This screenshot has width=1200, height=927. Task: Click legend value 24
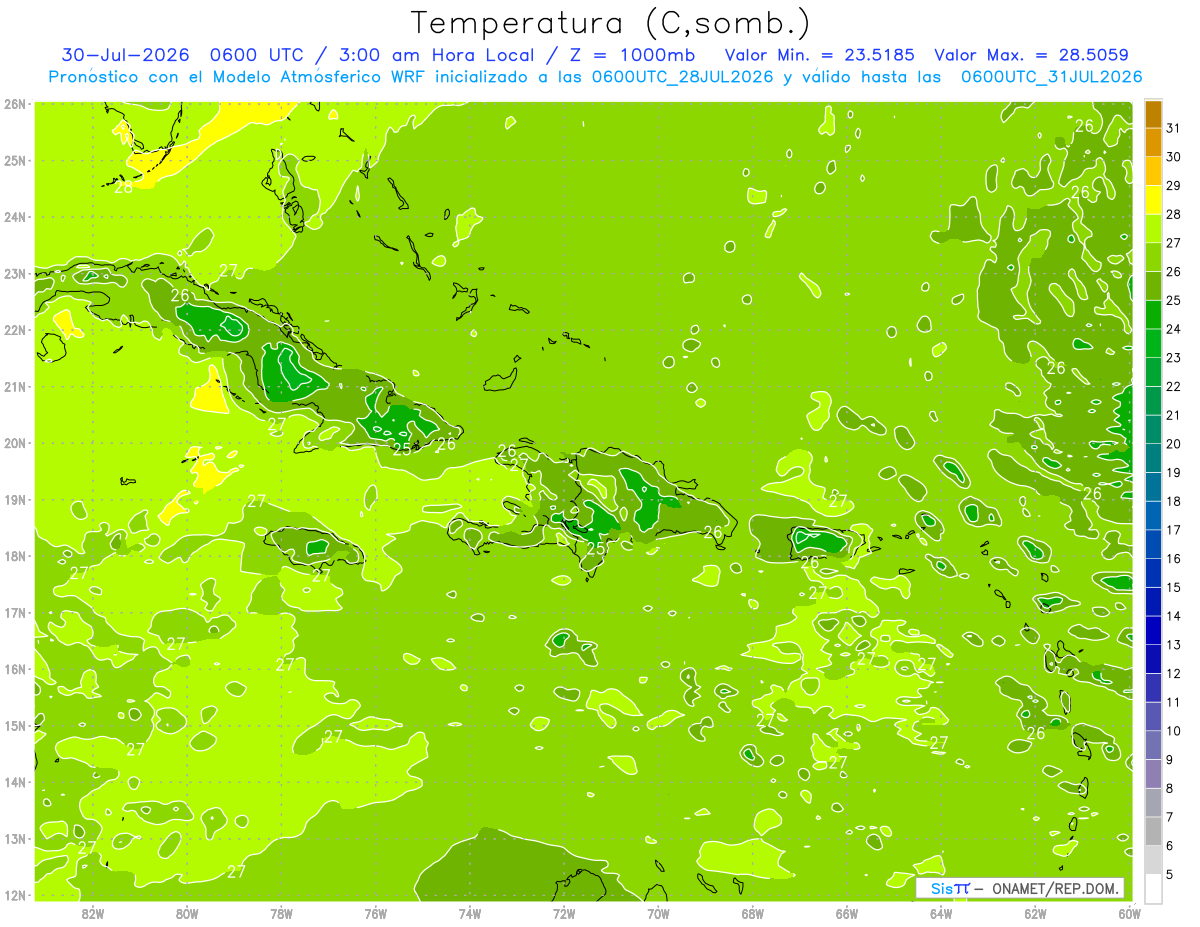click(1174, 329)
